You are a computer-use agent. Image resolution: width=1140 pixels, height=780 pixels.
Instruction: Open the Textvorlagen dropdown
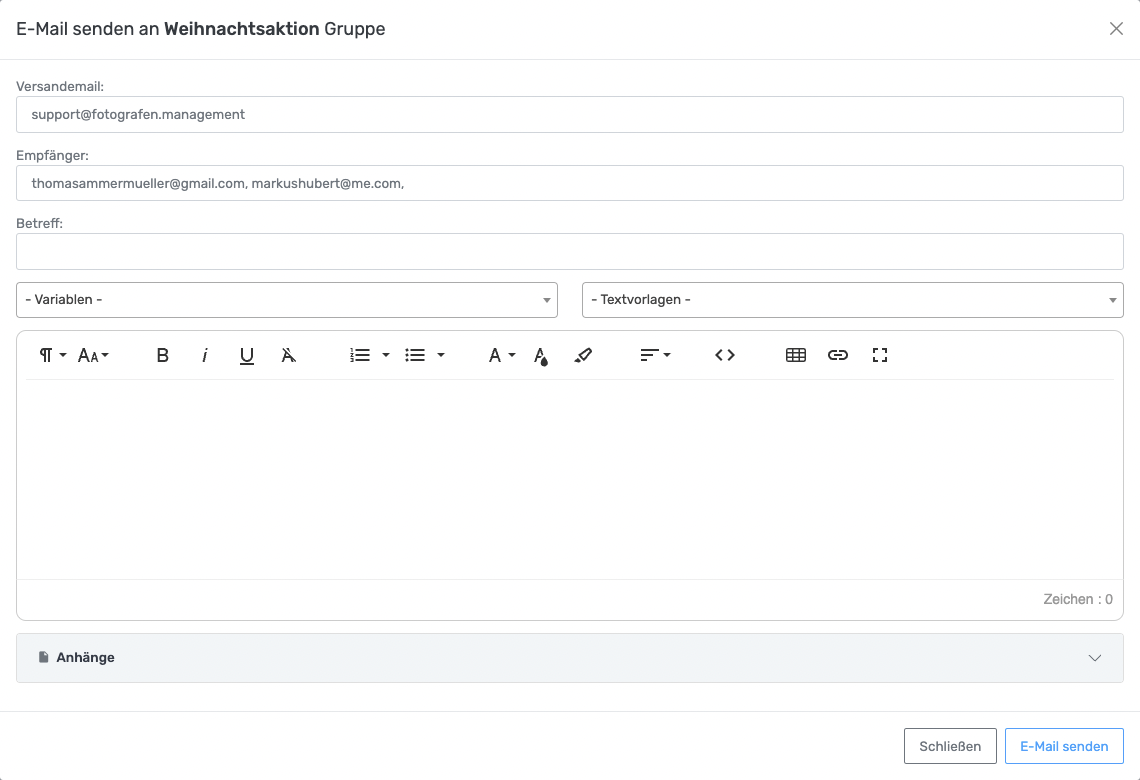tap(852, 300)
